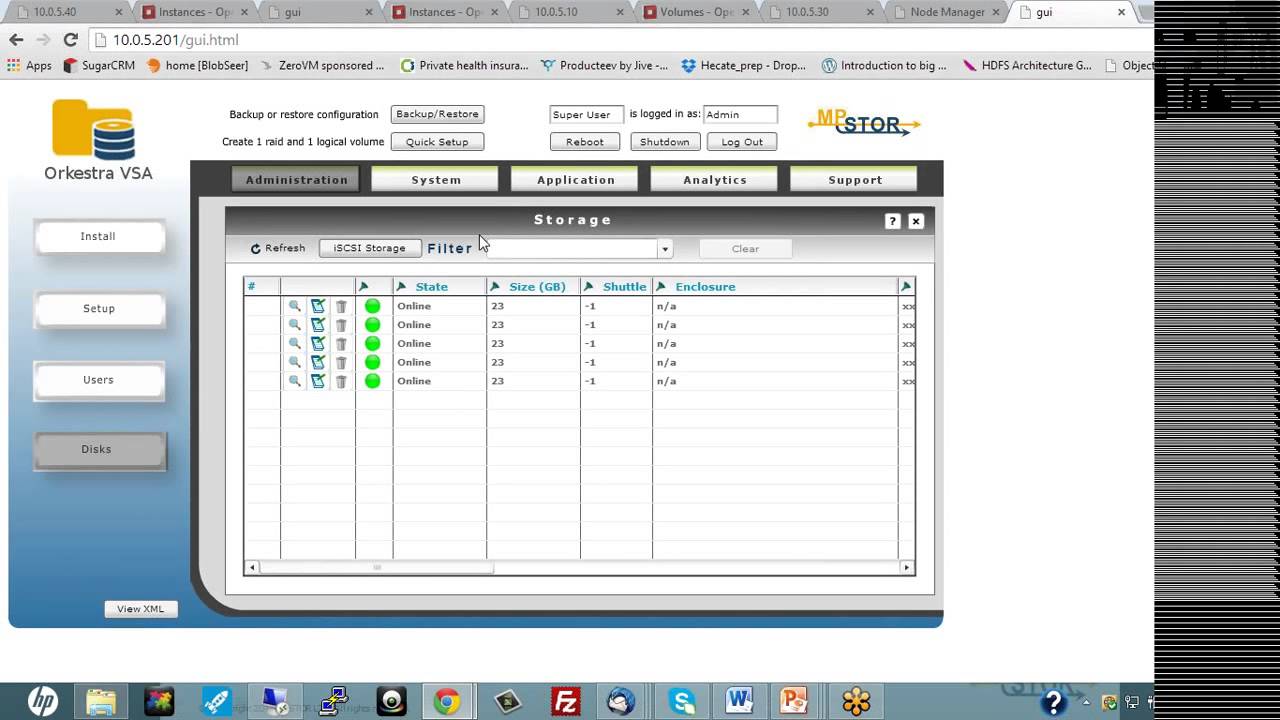This screenshot has width=1280, height=720.
Task: Click the iSCSI Storage button
Action: pos(369,248)
